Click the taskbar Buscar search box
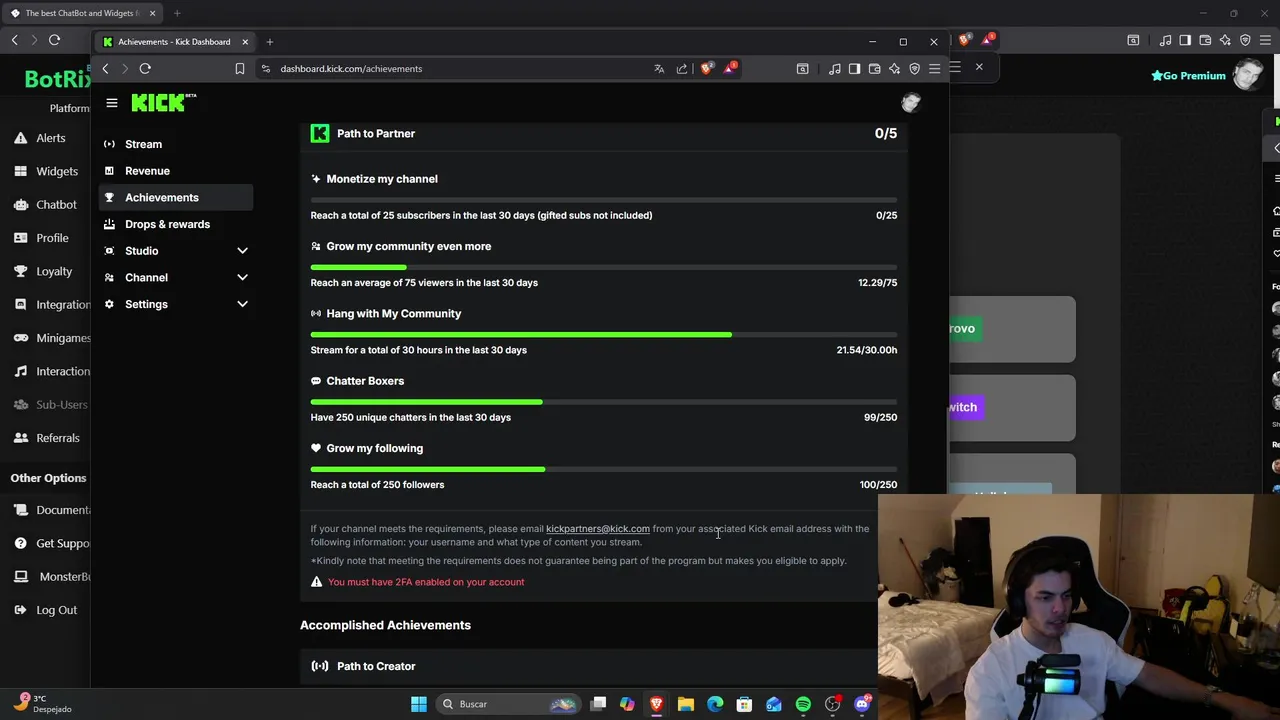 pos(510,704)
